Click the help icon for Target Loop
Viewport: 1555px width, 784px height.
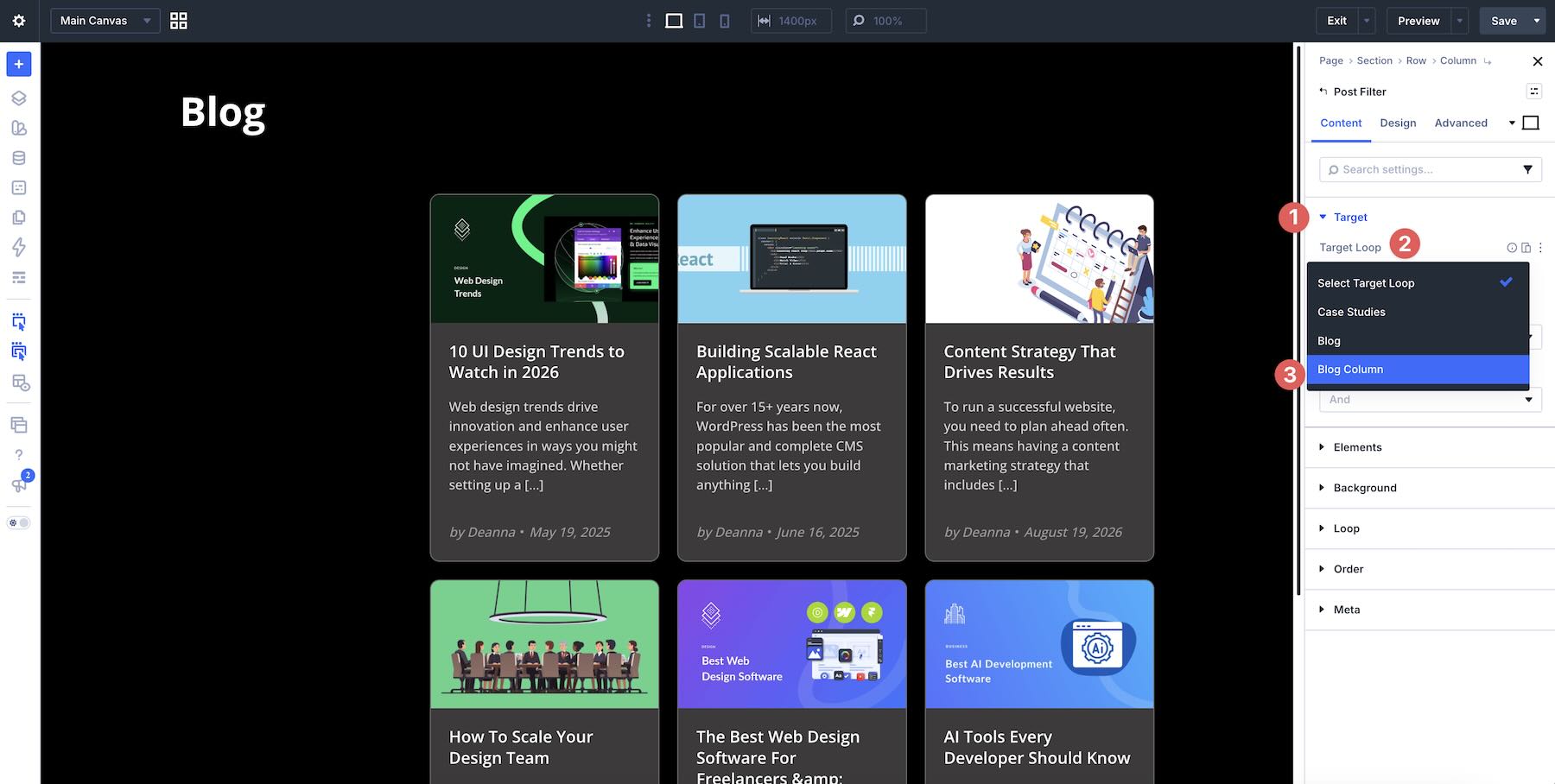click(1512, 248)
